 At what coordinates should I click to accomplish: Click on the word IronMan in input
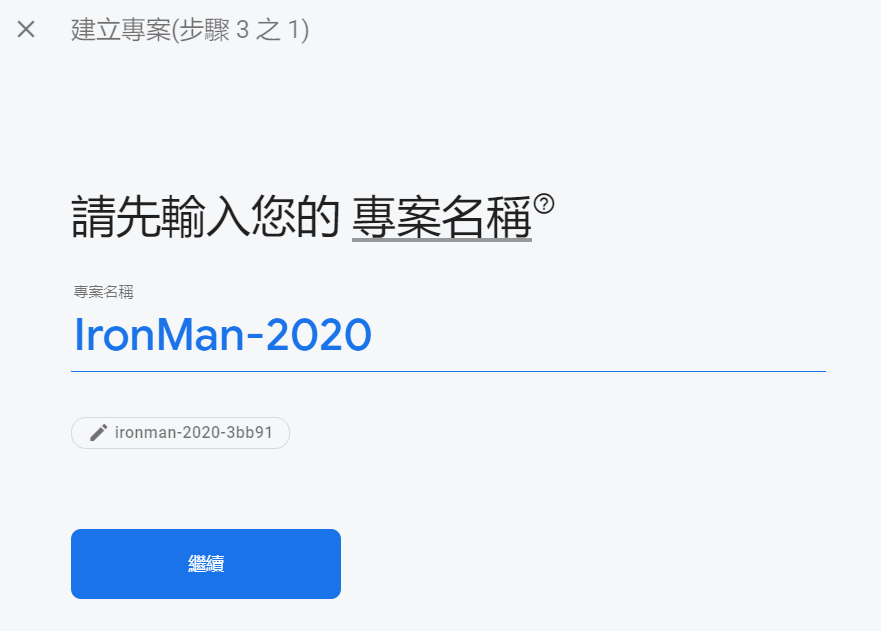[x=159, y=335]
